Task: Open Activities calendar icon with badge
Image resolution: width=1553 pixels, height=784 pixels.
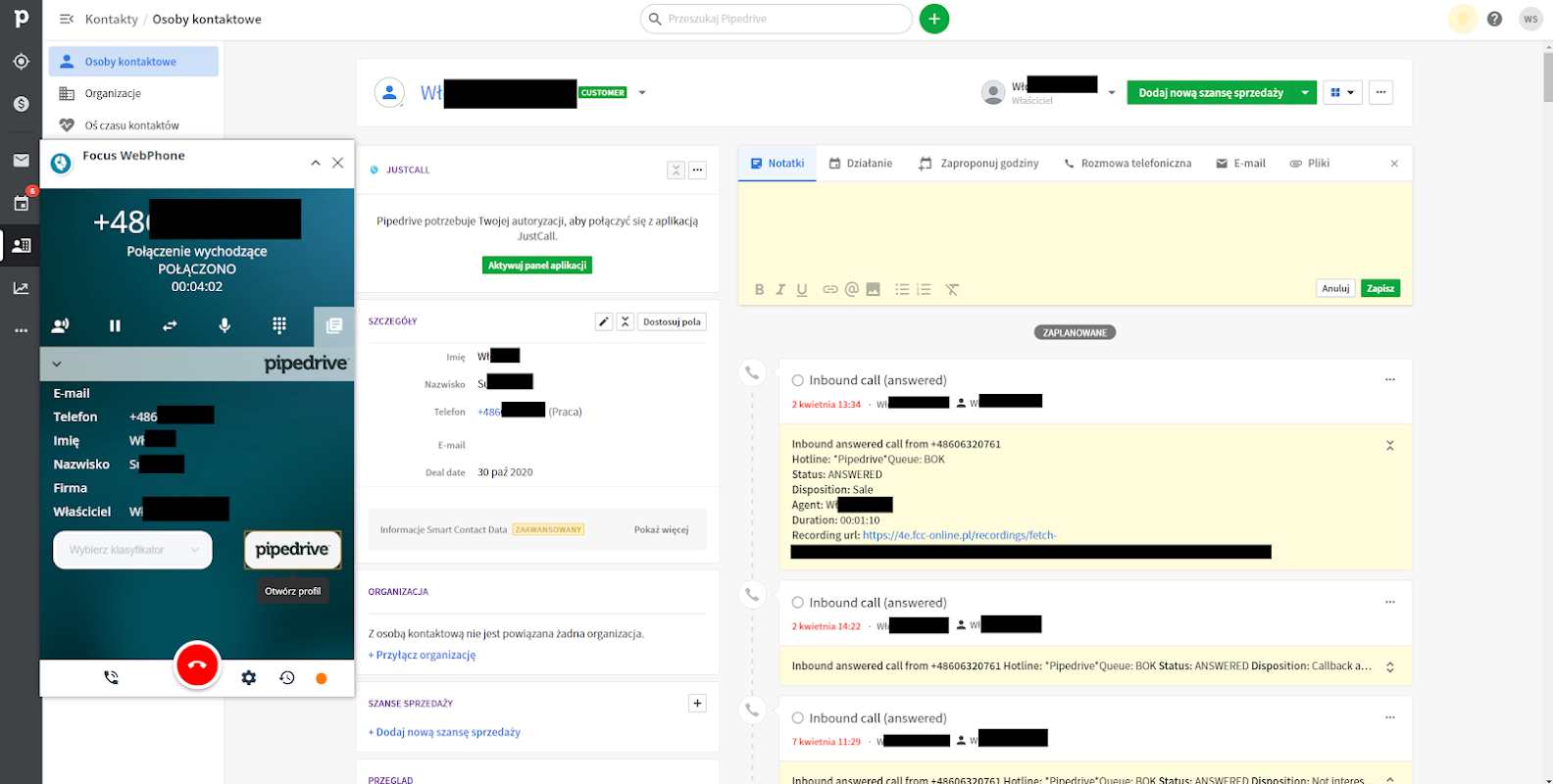Action: pos(22,203)
